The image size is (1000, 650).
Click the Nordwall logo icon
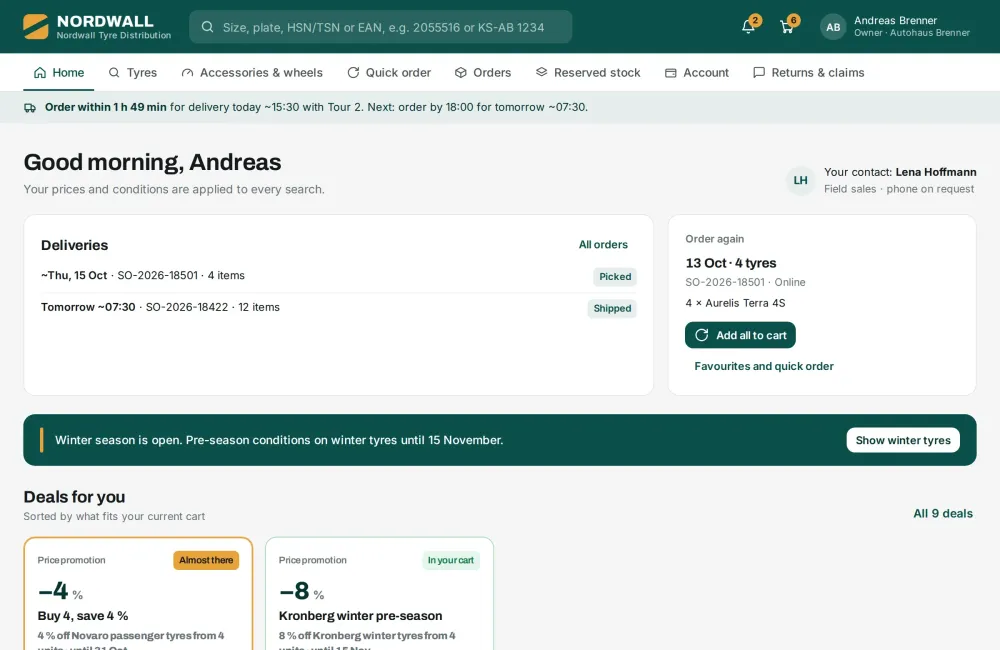[x=36, y=27]
